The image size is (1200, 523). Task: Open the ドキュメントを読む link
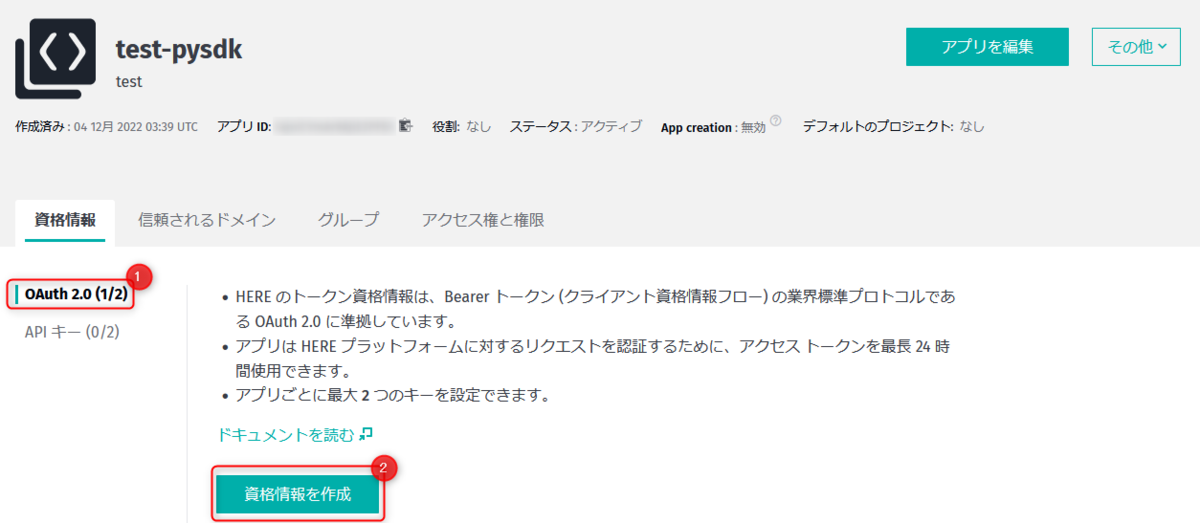click(295, 434)
